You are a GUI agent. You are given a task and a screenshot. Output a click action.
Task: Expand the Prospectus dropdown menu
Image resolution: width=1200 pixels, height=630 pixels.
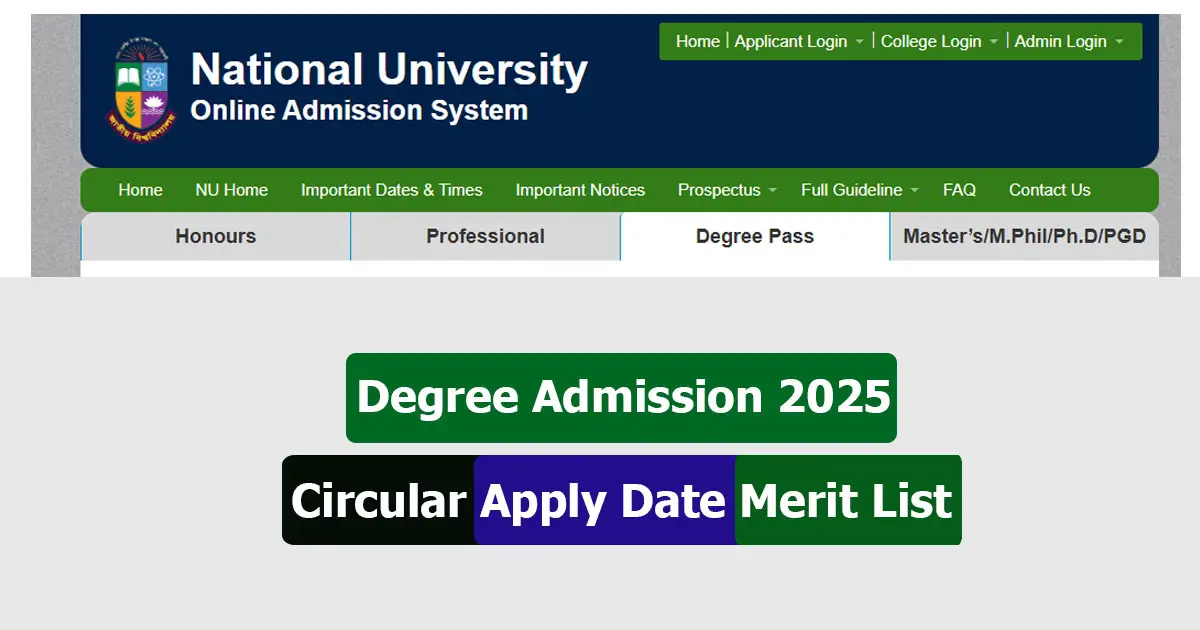coord(726,190)
